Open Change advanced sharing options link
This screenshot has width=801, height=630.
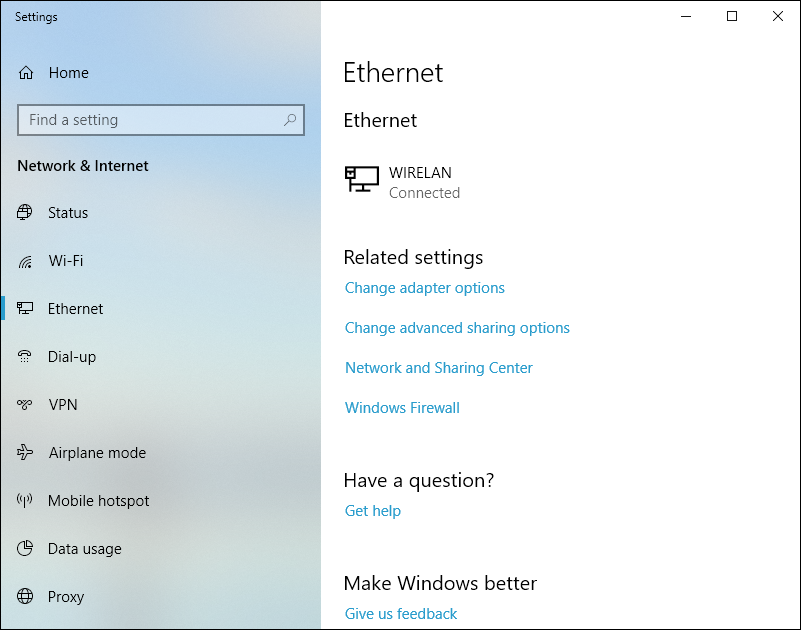tap(457, 328)
